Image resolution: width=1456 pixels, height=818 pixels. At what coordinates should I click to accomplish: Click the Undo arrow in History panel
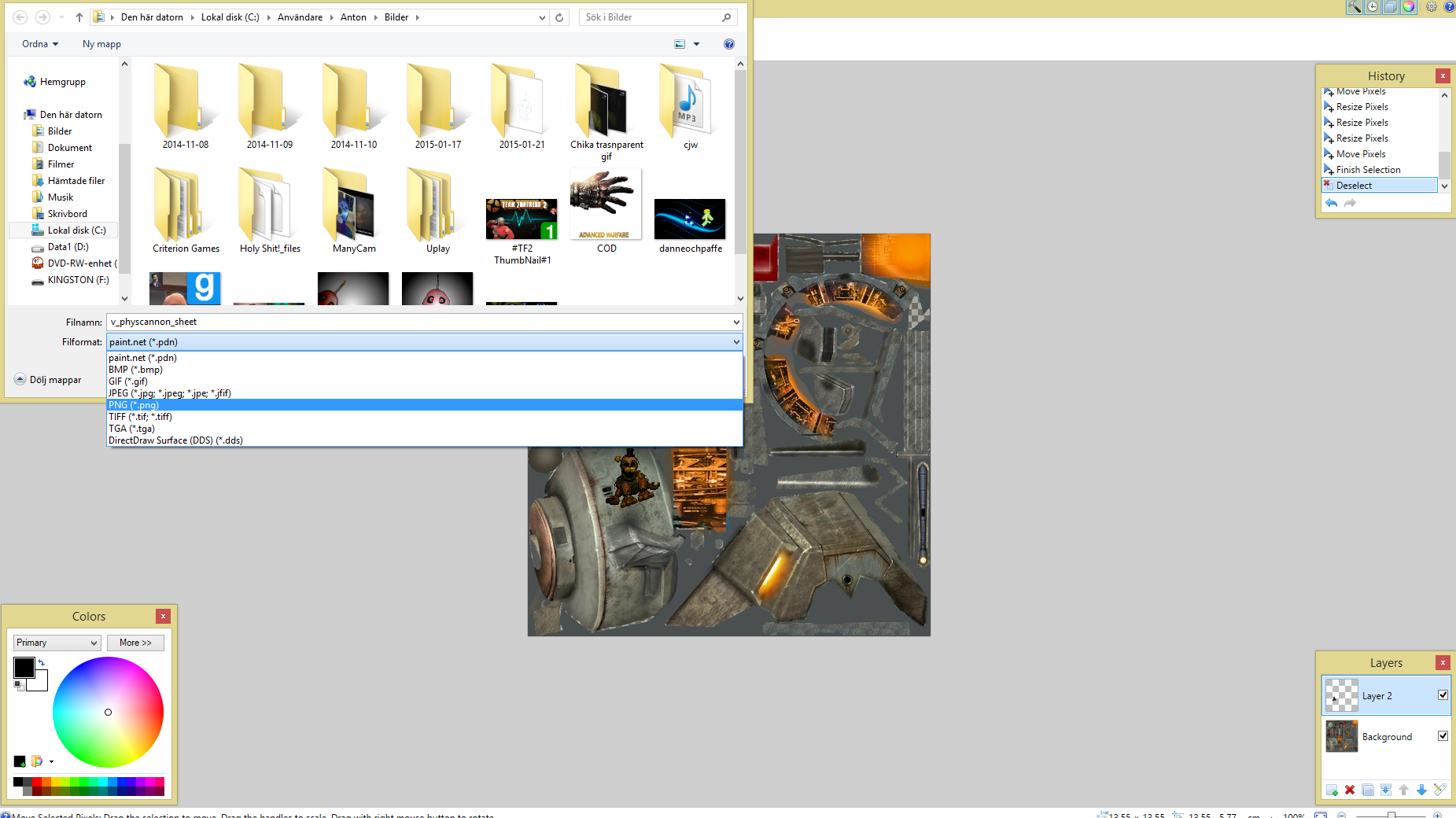[1331, 203]
